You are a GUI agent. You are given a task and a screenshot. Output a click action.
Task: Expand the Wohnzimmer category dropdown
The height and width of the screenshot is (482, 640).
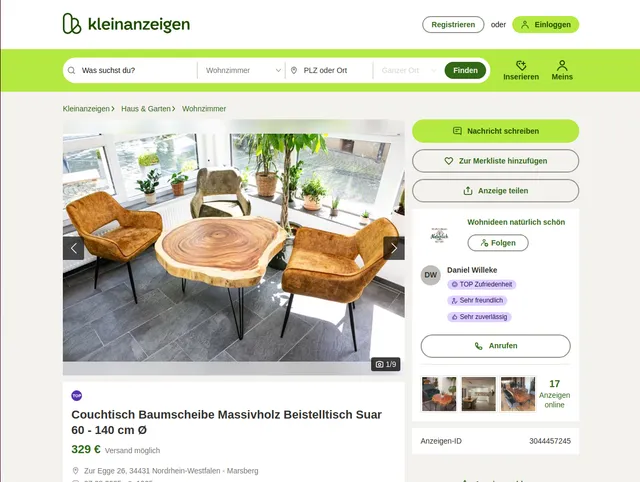tap(242, 70)
